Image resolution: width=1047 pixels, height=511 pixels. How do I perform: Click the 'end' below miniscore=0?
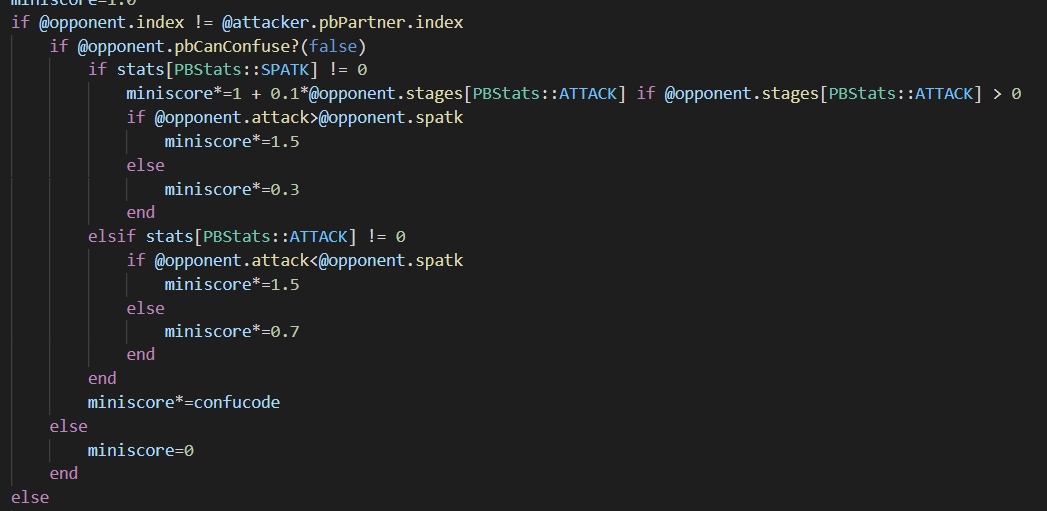[64, 474]
